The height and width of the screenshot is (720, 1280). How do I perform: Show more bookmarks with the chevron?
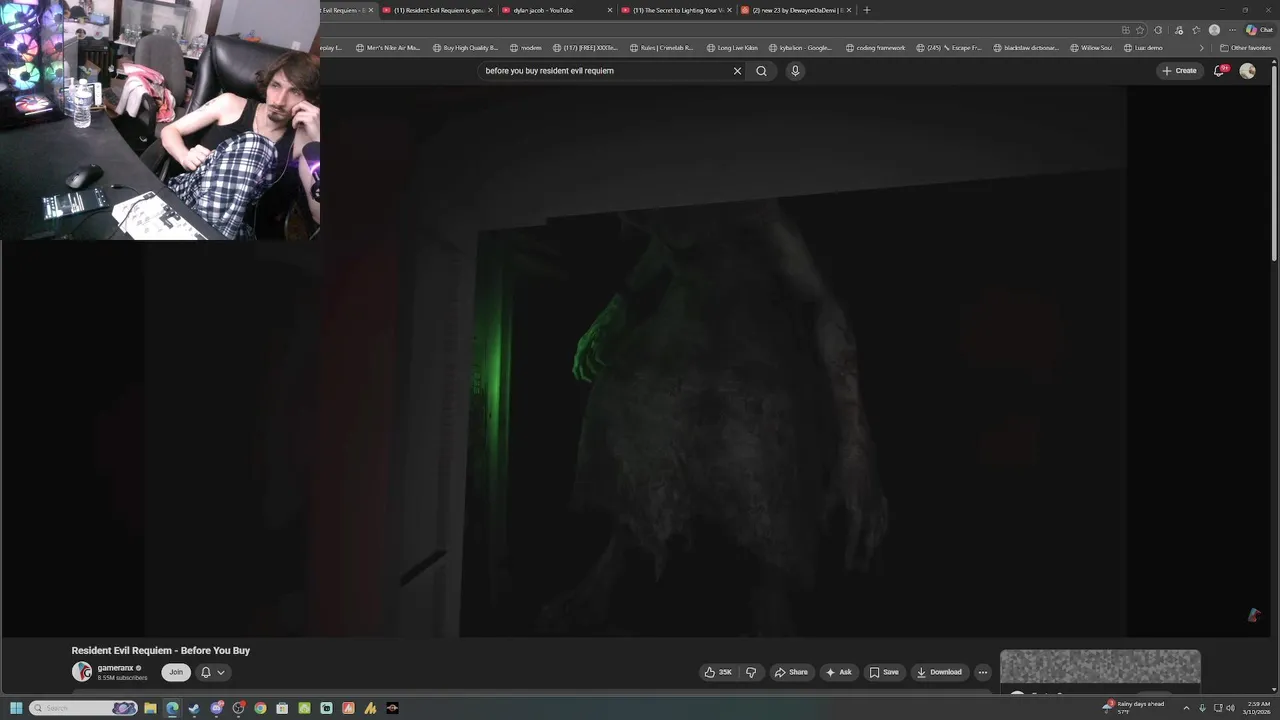1202,48
